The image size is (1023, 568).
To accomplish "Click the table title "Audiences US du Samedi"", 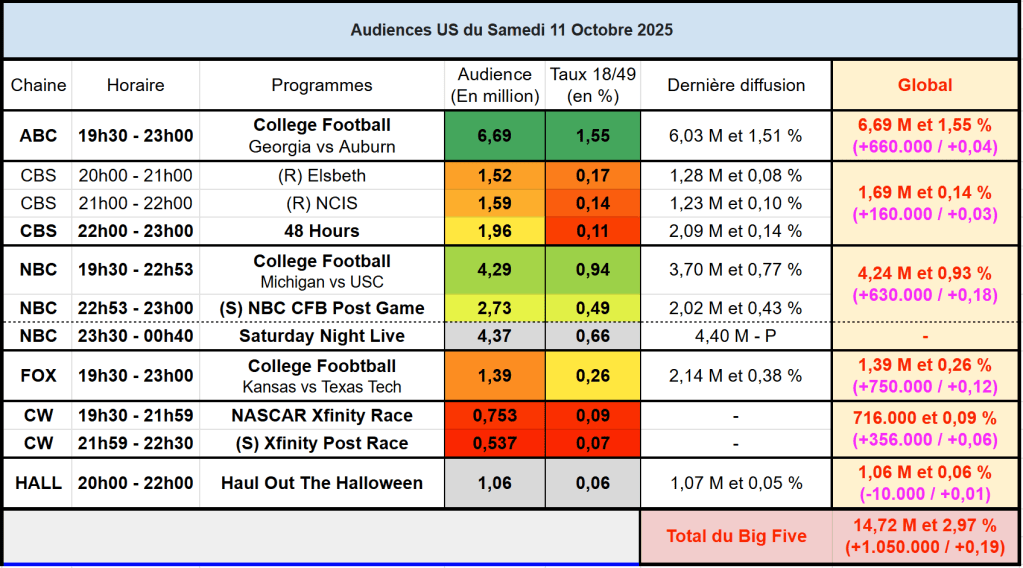I will (511, 30).
